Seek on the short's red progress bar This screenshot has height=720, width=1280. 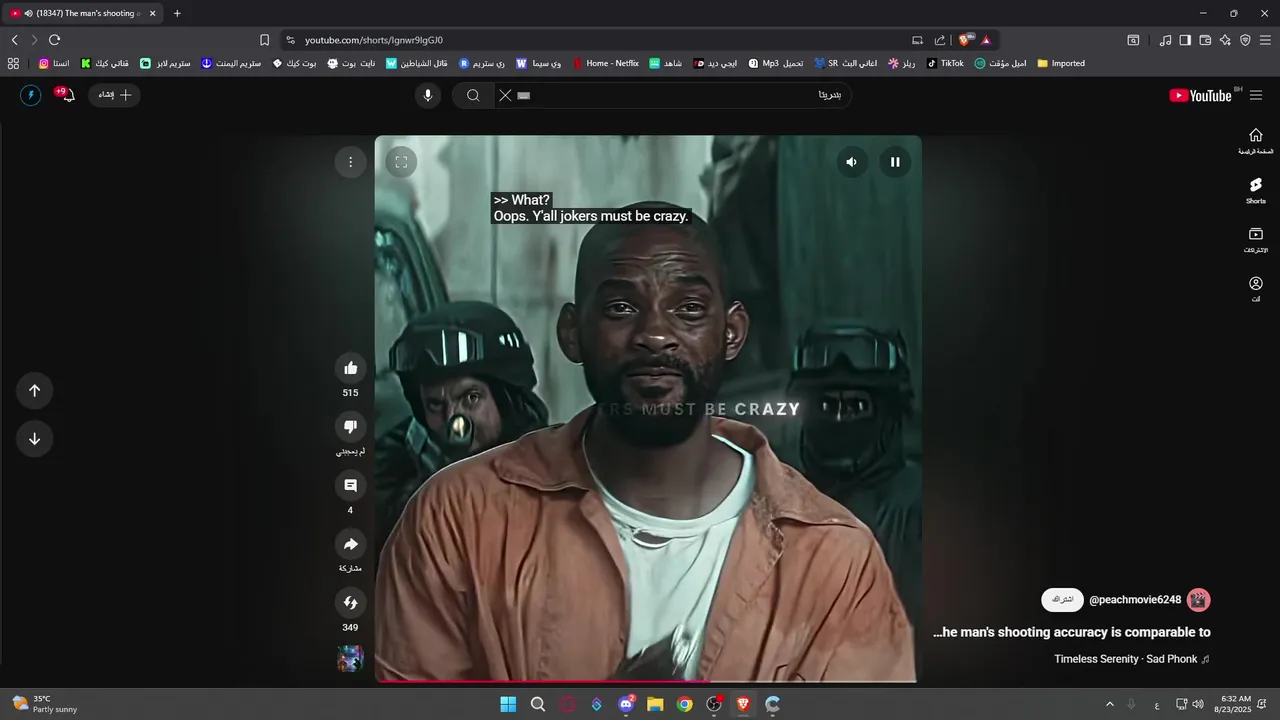[648, 681]
